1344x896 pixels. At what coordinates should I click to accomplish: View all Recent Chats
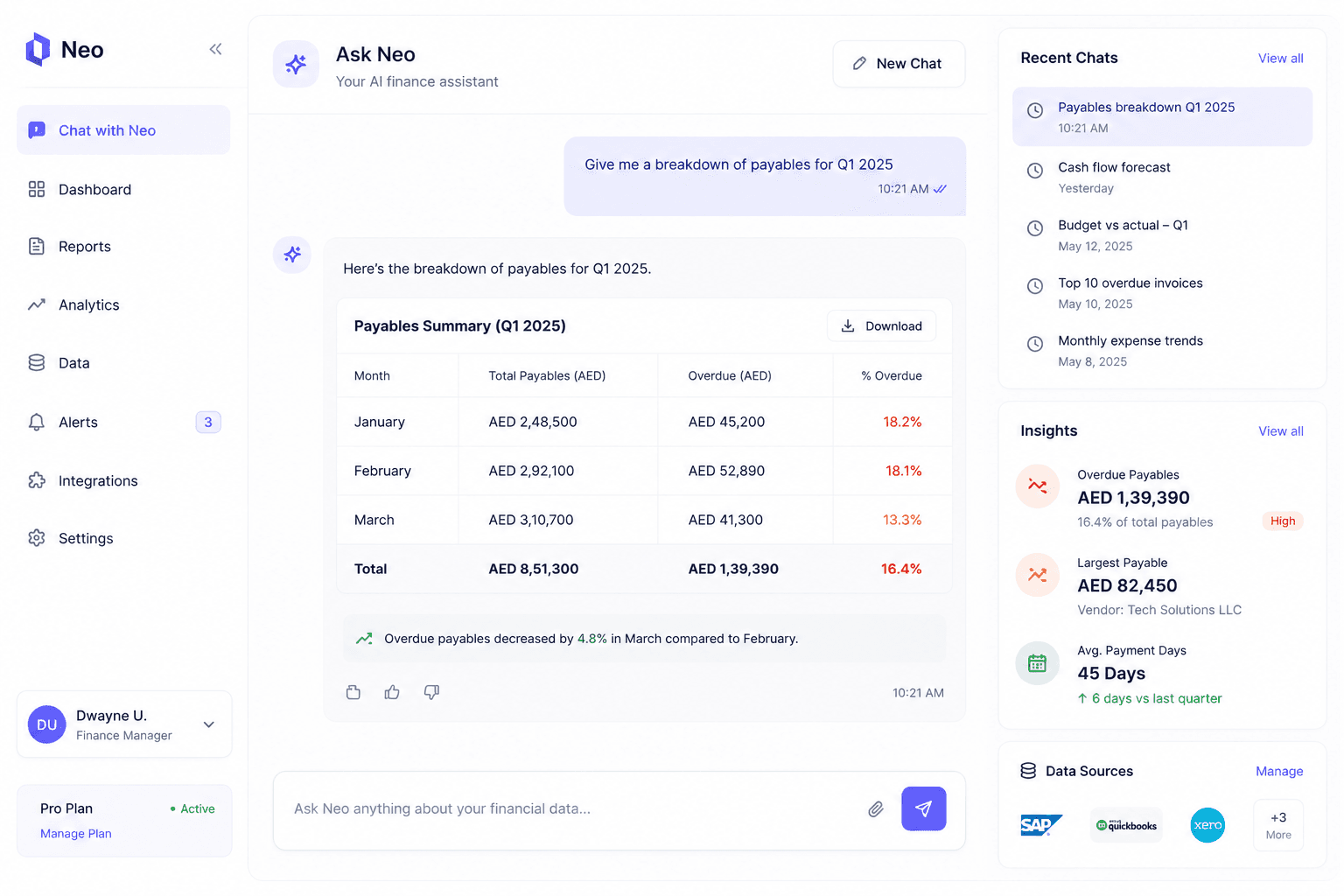1281,59
